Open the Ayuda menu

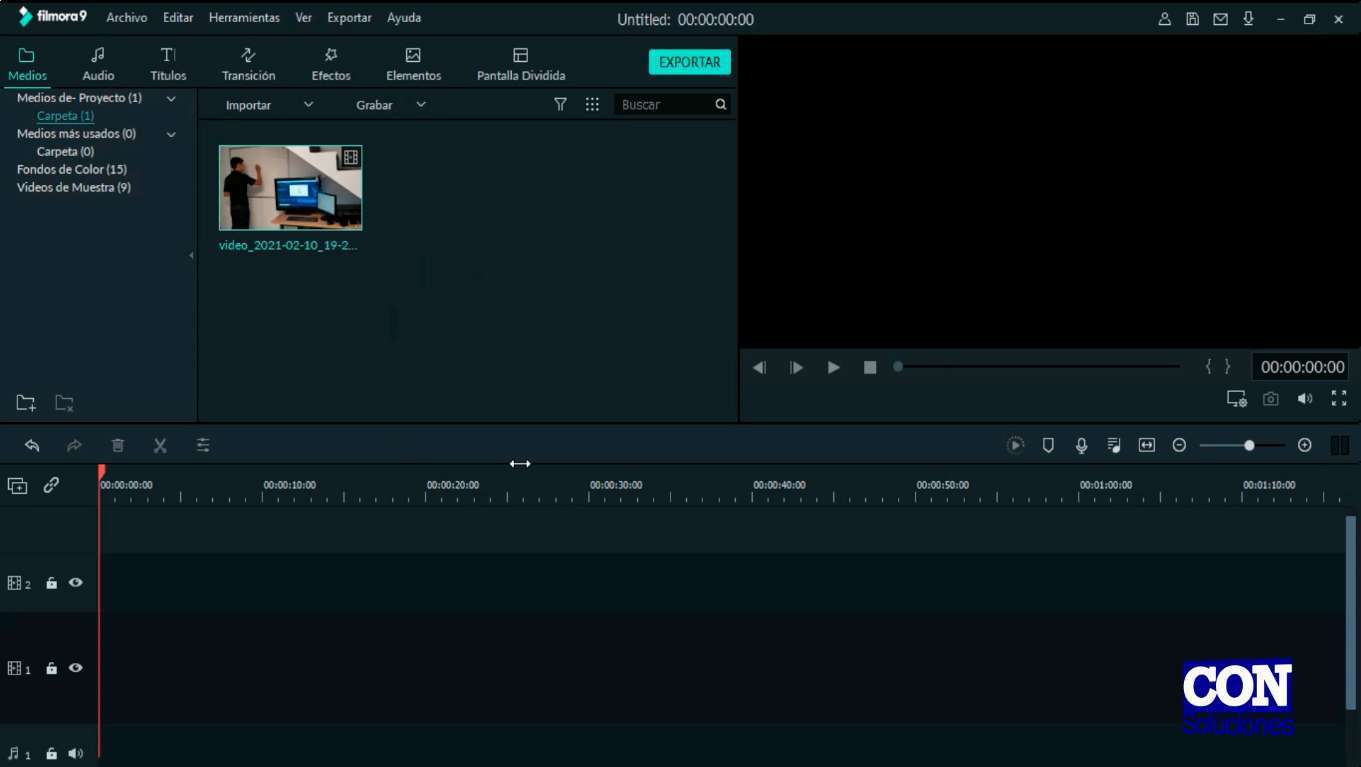coord(404,18)
